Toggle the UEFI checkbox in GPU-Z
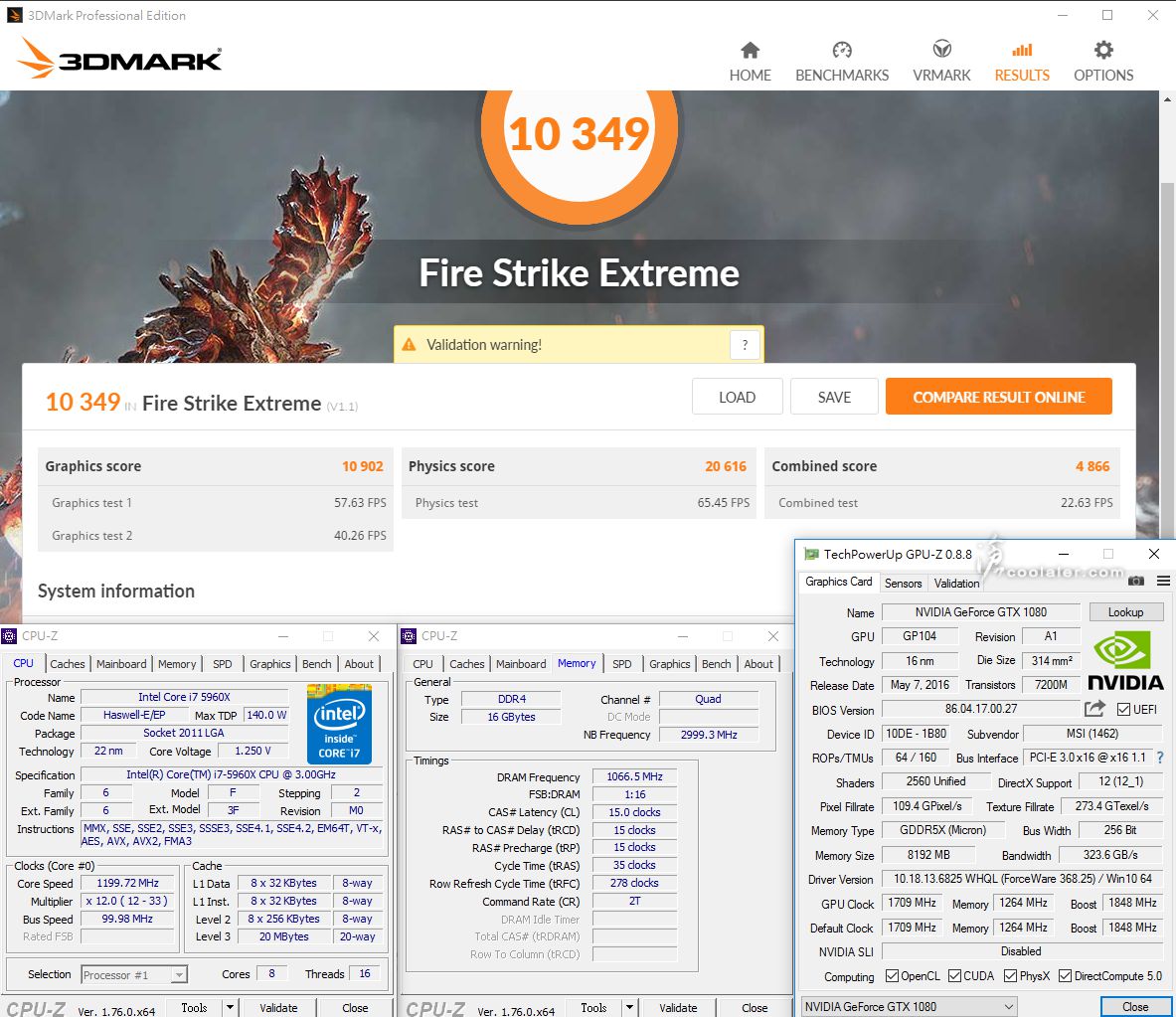Viewport: 1176px width, 1017px height. click(x=1123, y=709)
